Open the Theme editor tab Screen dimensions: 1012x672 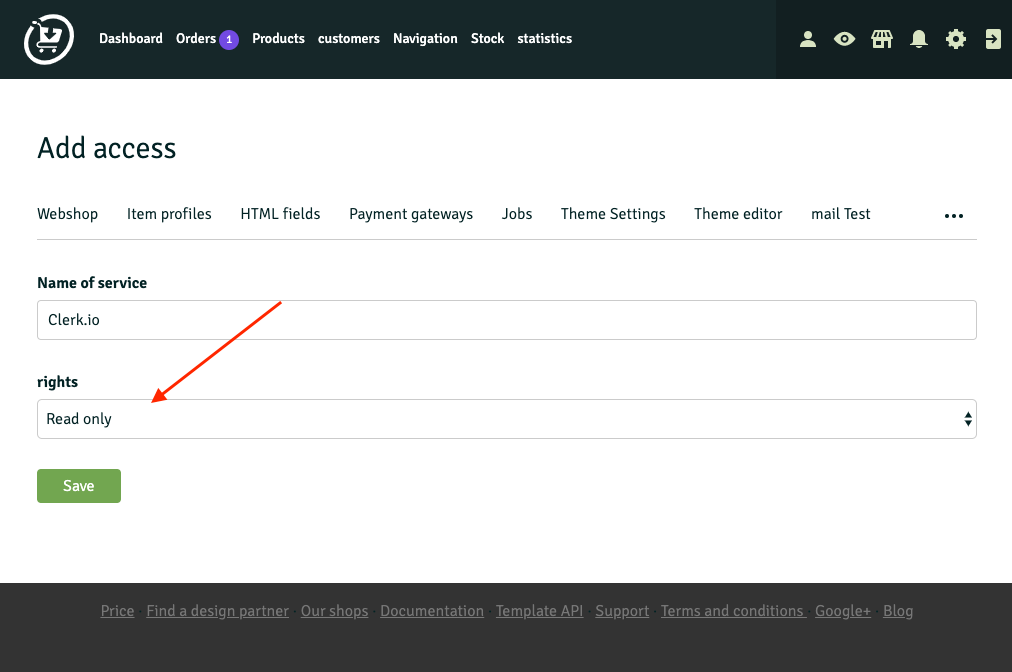(x=738, y=214)
